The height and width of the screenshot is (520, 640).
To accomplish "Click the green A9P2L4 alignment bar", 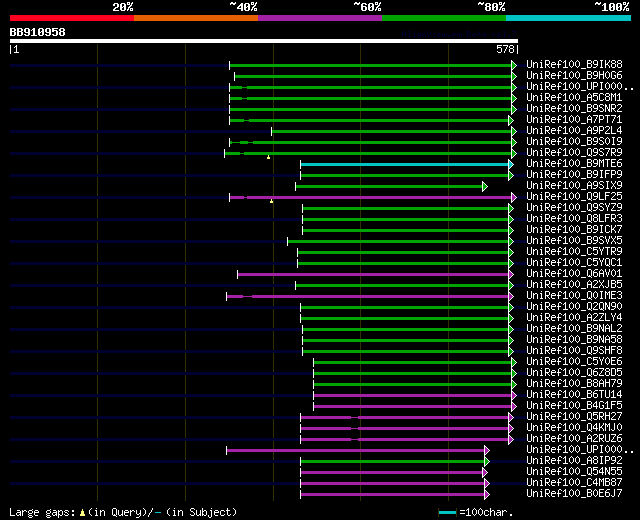I will [x=392, y=131].
